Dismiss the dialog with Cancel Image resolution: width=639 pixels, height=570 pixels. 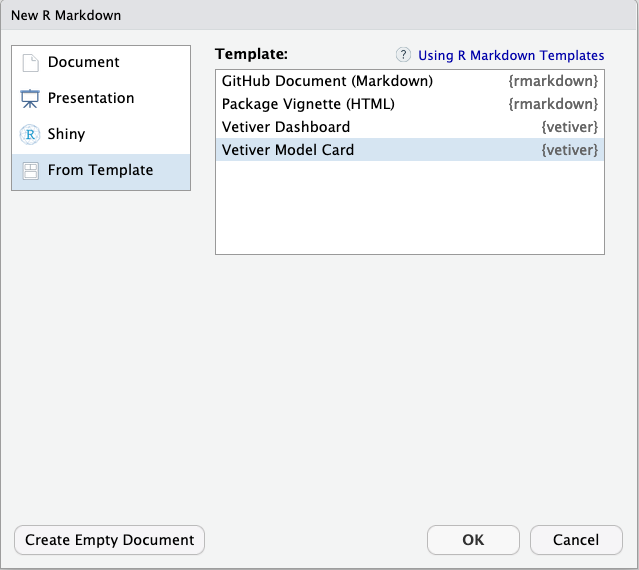(576, 540)
